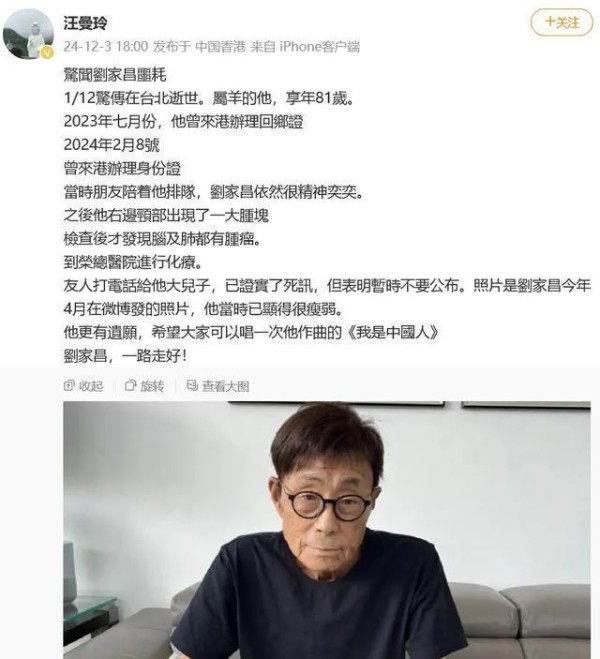Image resolution: width=600 pixels, height=659 pixels.
Task: Click the first post line 驚聞劉家昌噩耗
Action: (x=115, y=75)
